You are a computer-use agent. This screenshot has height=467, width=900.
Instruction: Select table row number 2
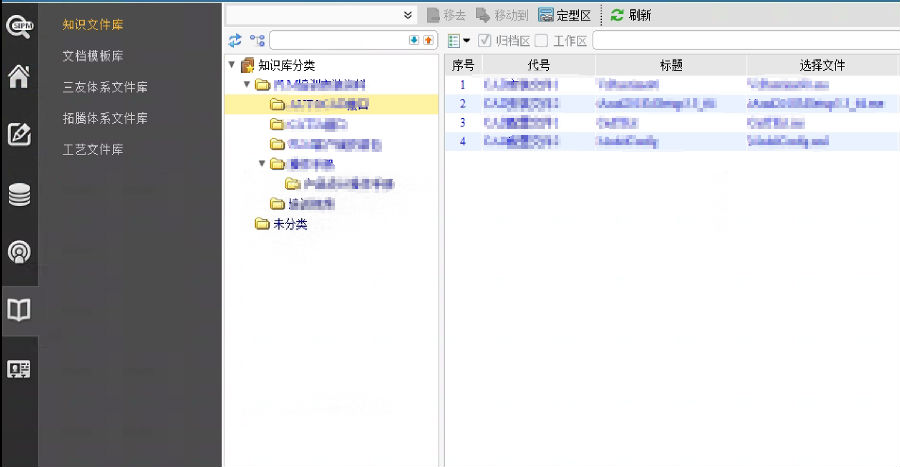(x=672, y=104)
